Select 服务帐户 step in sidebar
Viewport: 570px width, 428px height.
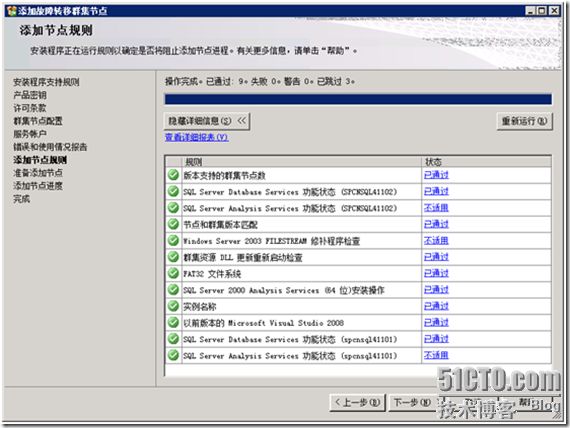[30, 134]
